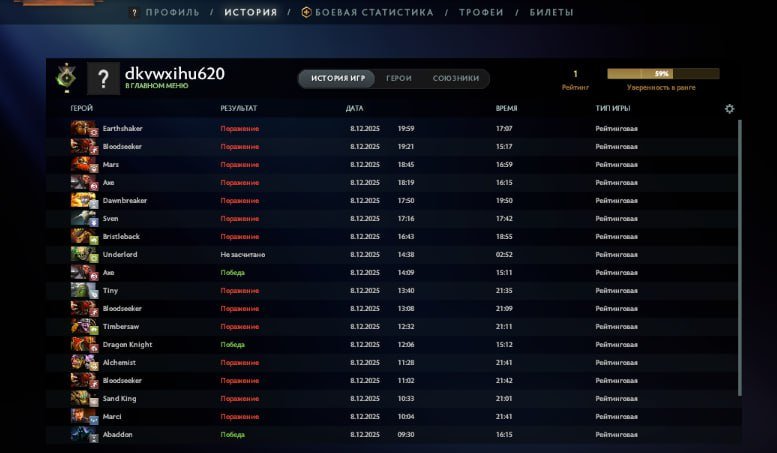Image resolution: width=777 pixels, height=453 pixels.
Task: Select the Alchemist hero portrait
Action: pyautogui.click(x=84, y=362)
